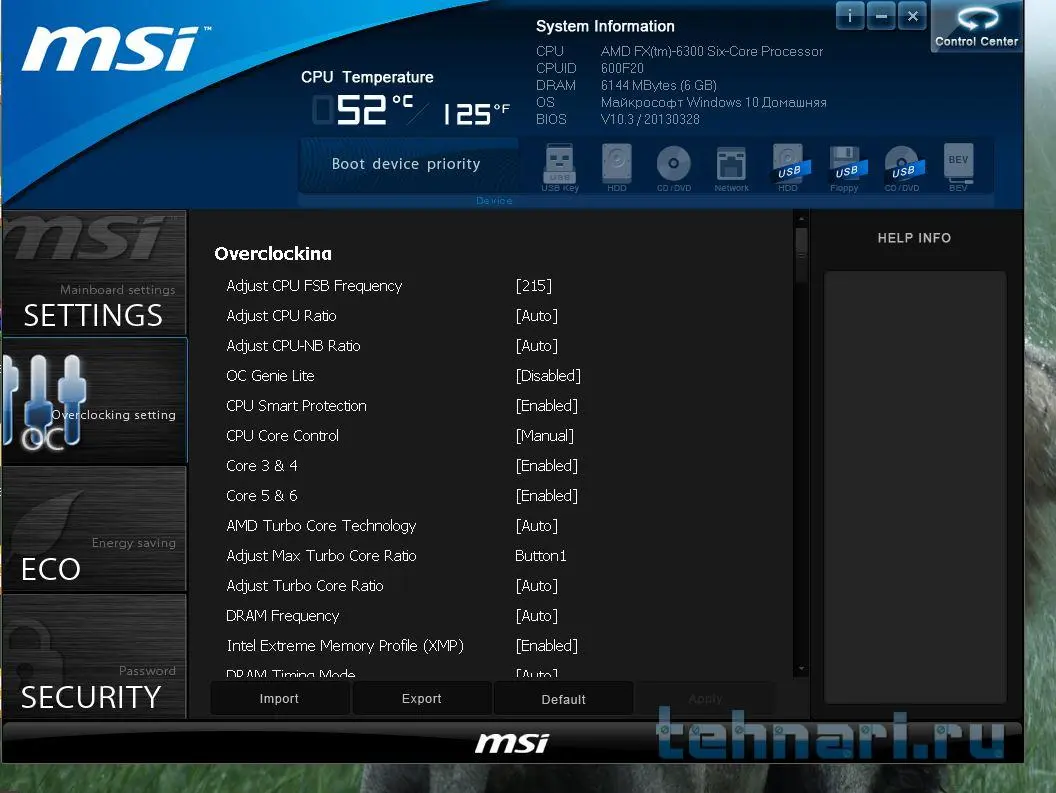
Task: Click the Export button
Action: [422, 699]
